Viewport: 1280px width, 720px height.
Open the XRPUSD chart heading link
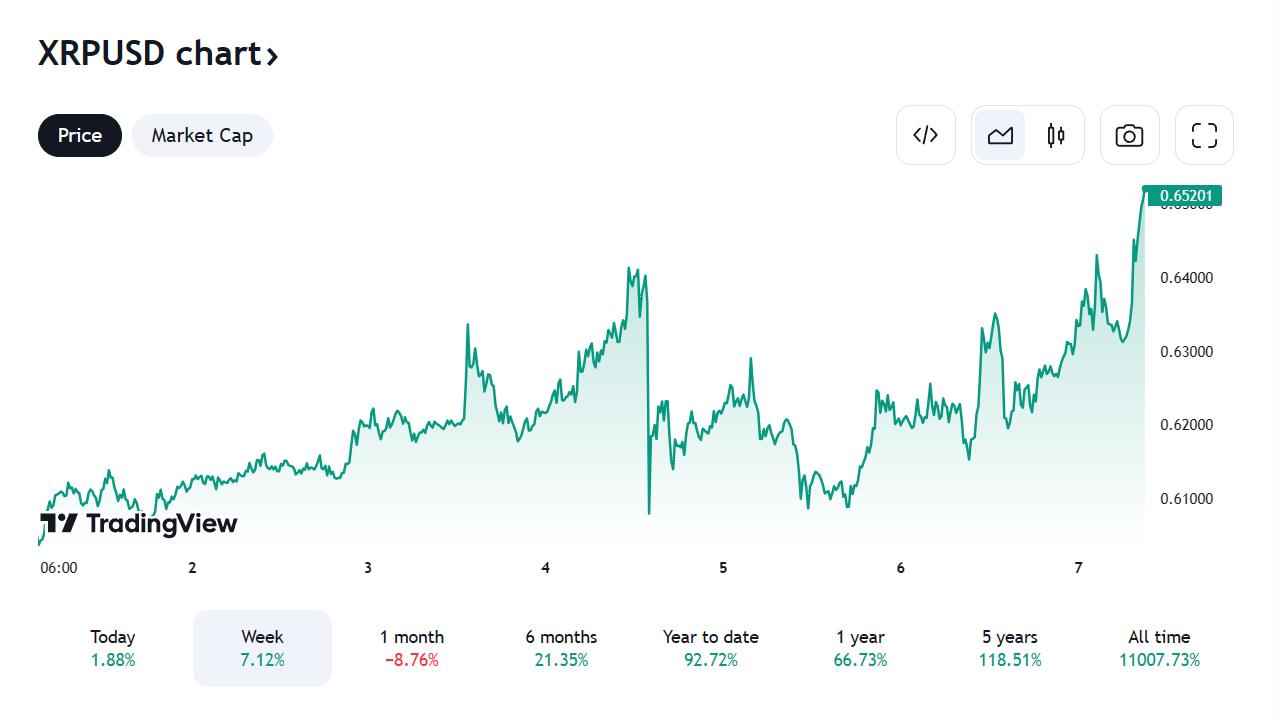(x=158, y=53)
